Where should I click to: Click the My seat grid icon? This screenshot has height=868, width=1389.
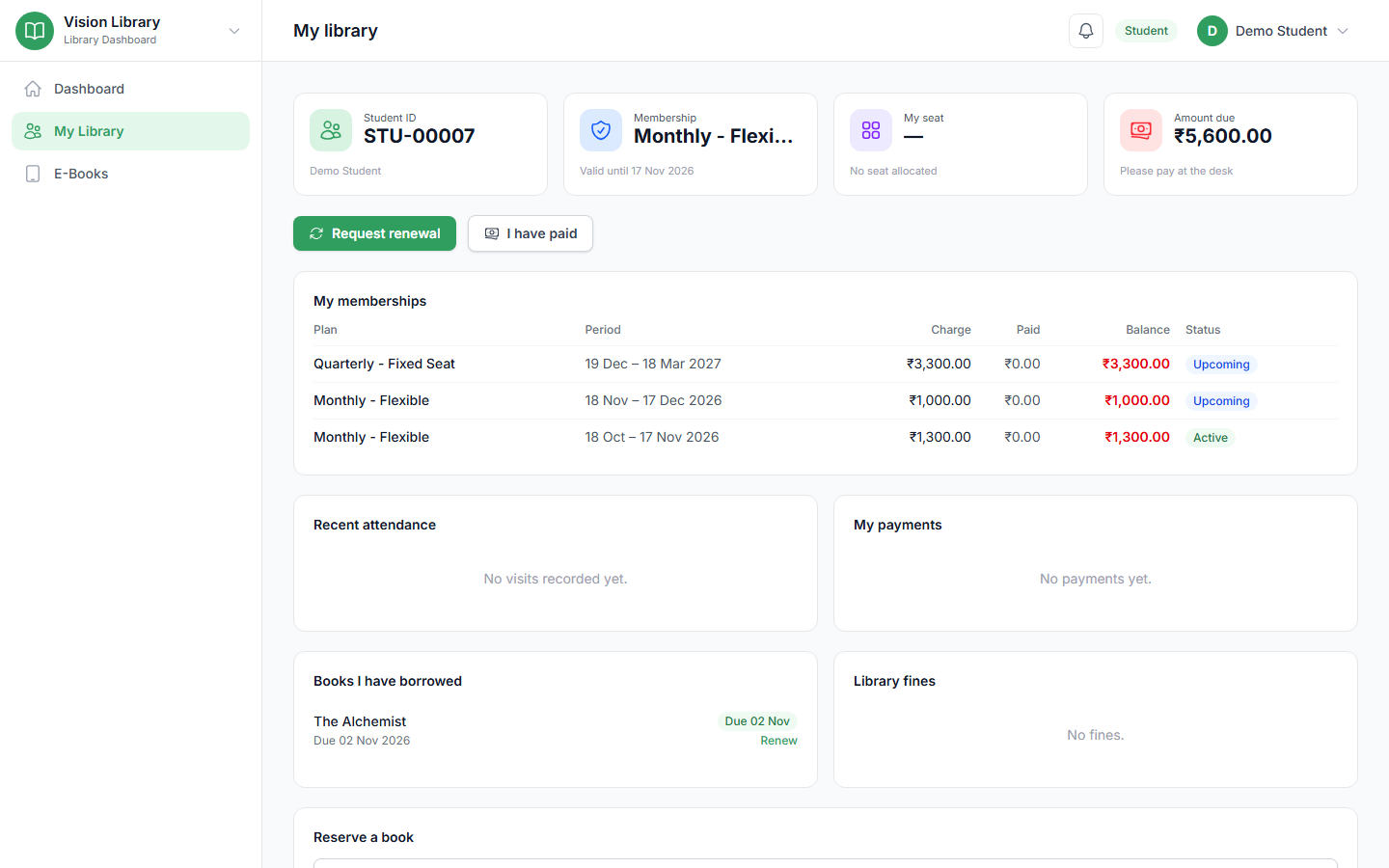(871, 130)
